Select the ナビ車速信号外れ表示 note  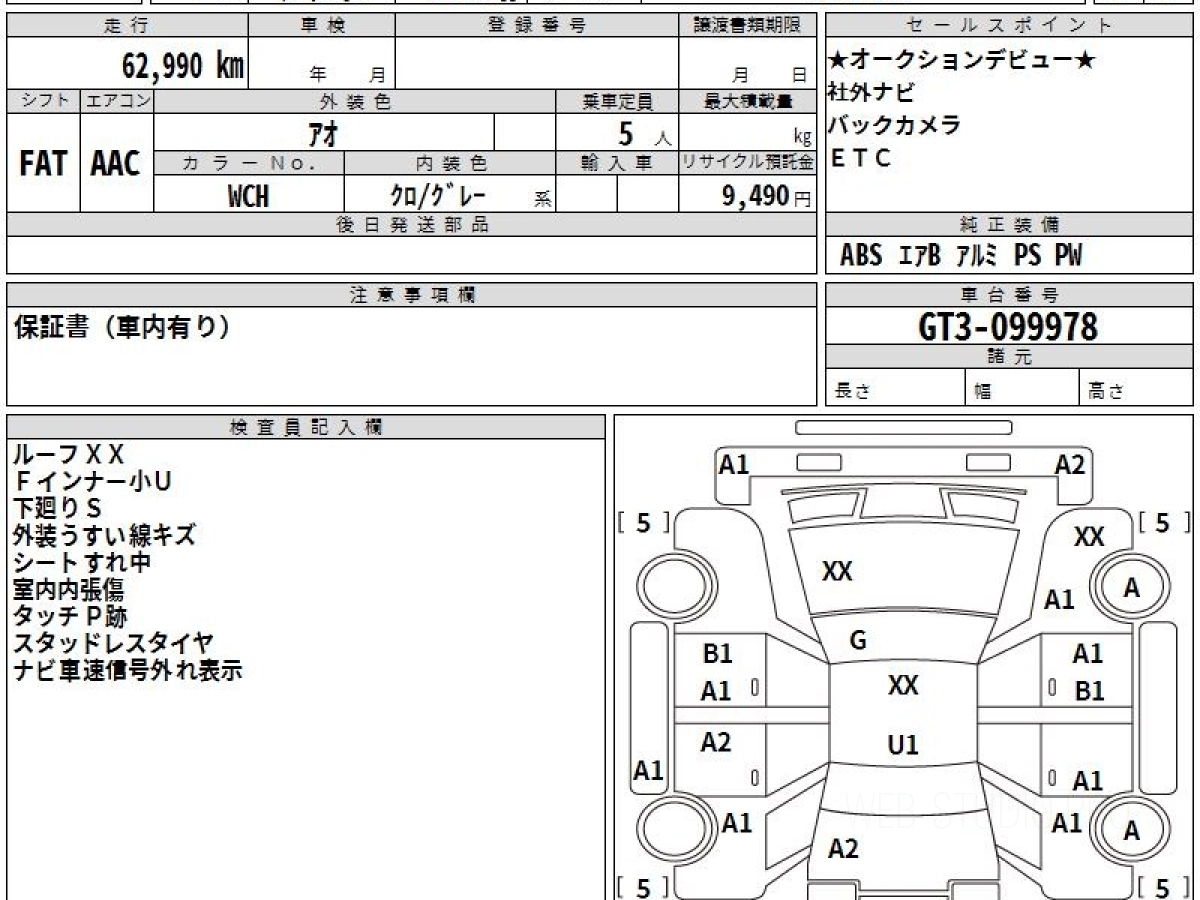[x=128, y=671]
